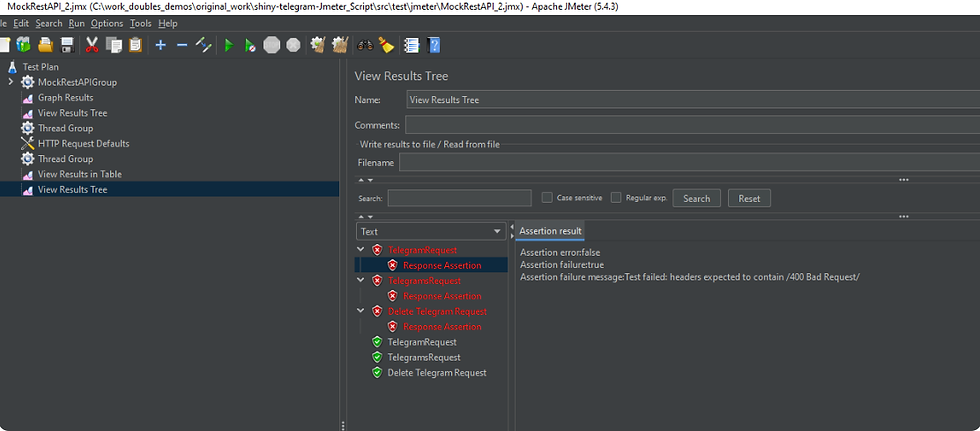
Task: Enable the Case sensitive checkbox
Action: click(x=547, y=198)
